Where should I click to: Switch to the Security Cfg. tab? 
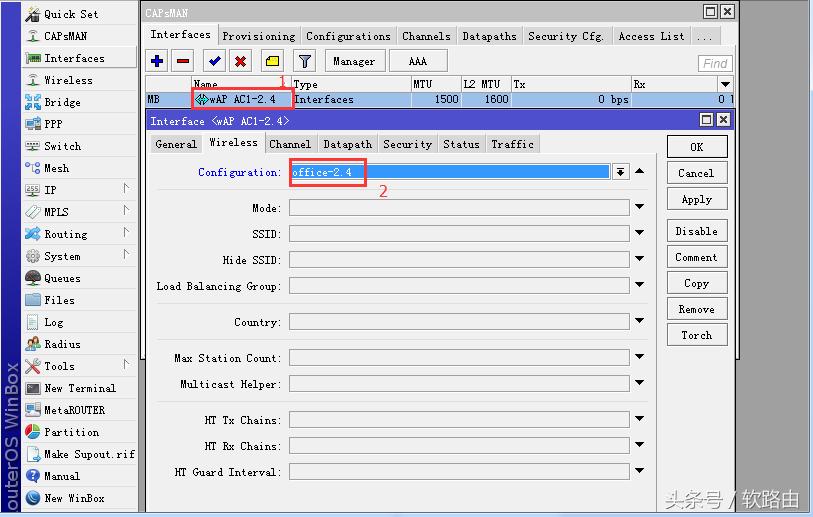click(566, 36)
